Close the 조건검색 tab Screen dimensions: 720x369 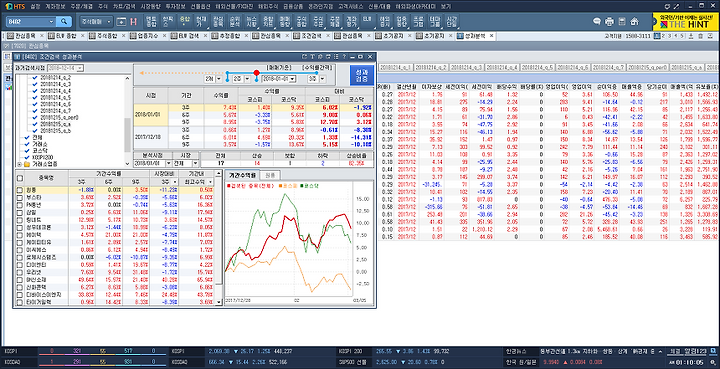[x=329, y=35]
